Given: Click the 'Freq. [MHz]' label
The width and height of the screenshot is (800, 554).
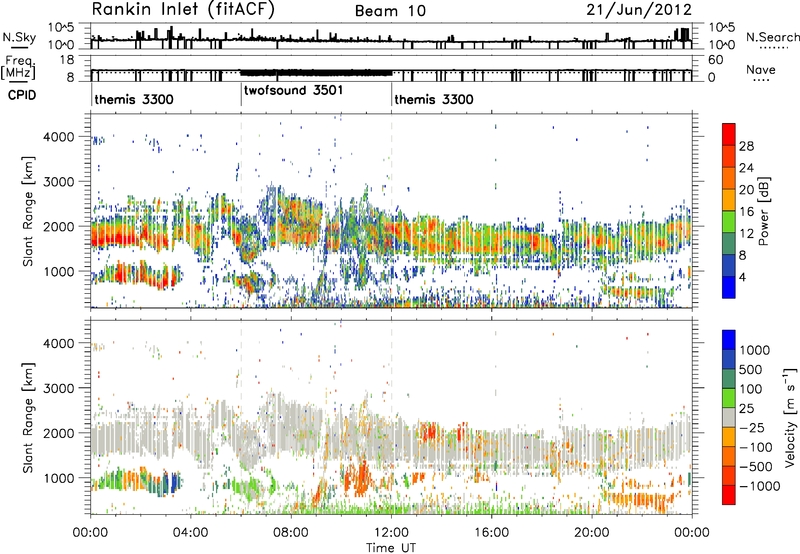Looking at the screenshot, I should click(x=18, y=68).
